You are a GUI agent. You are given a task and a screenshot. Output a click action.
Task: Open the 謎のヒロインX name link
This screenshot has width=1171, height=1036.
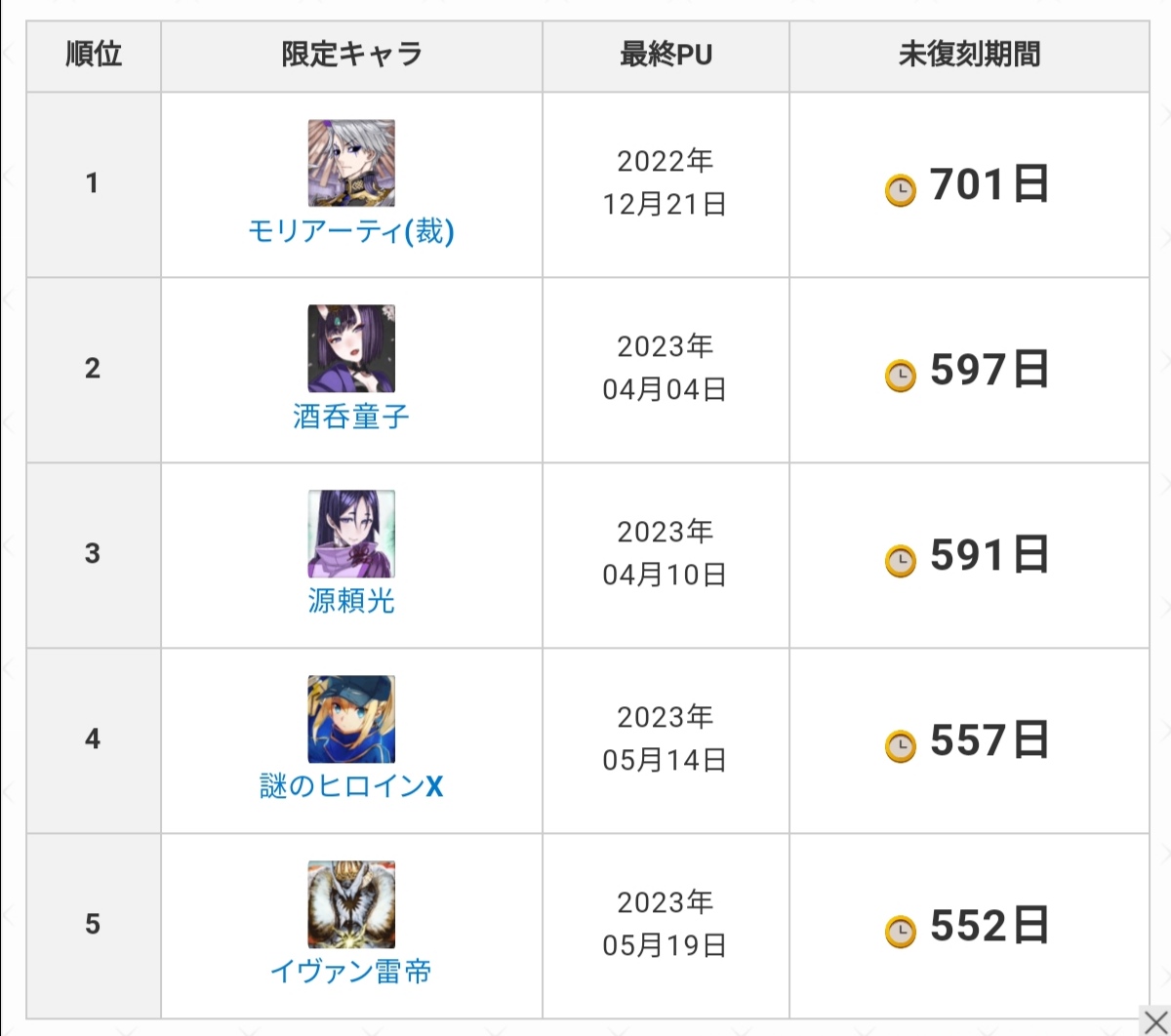click(x=351, y=786)
